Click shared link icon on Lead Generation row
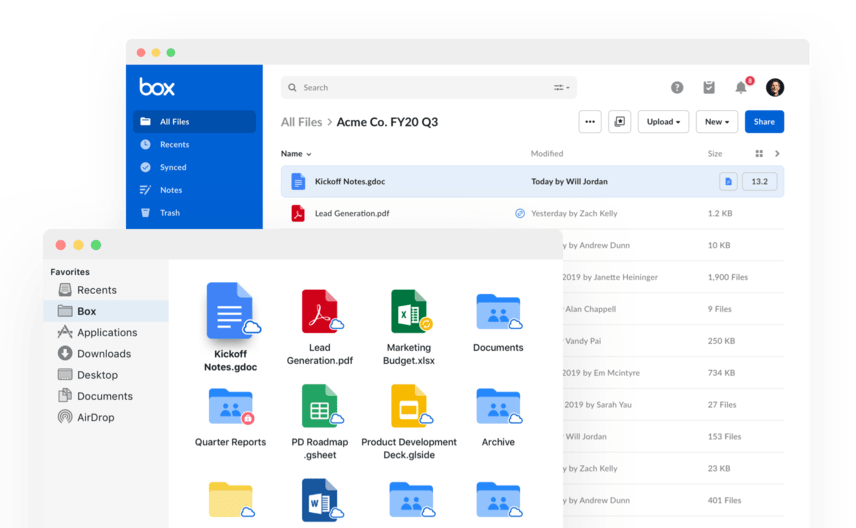 tap(520, 213)
